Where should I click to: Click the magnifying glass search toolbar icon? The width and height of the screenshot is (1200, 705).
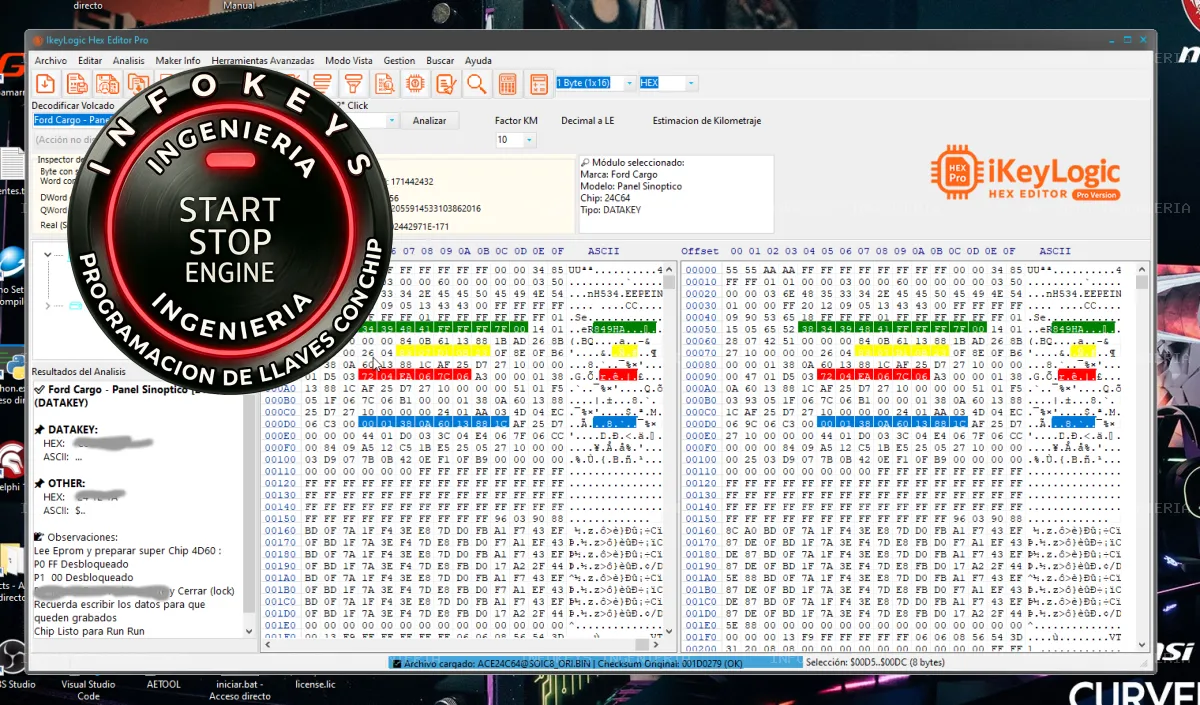tap(476, 84)
